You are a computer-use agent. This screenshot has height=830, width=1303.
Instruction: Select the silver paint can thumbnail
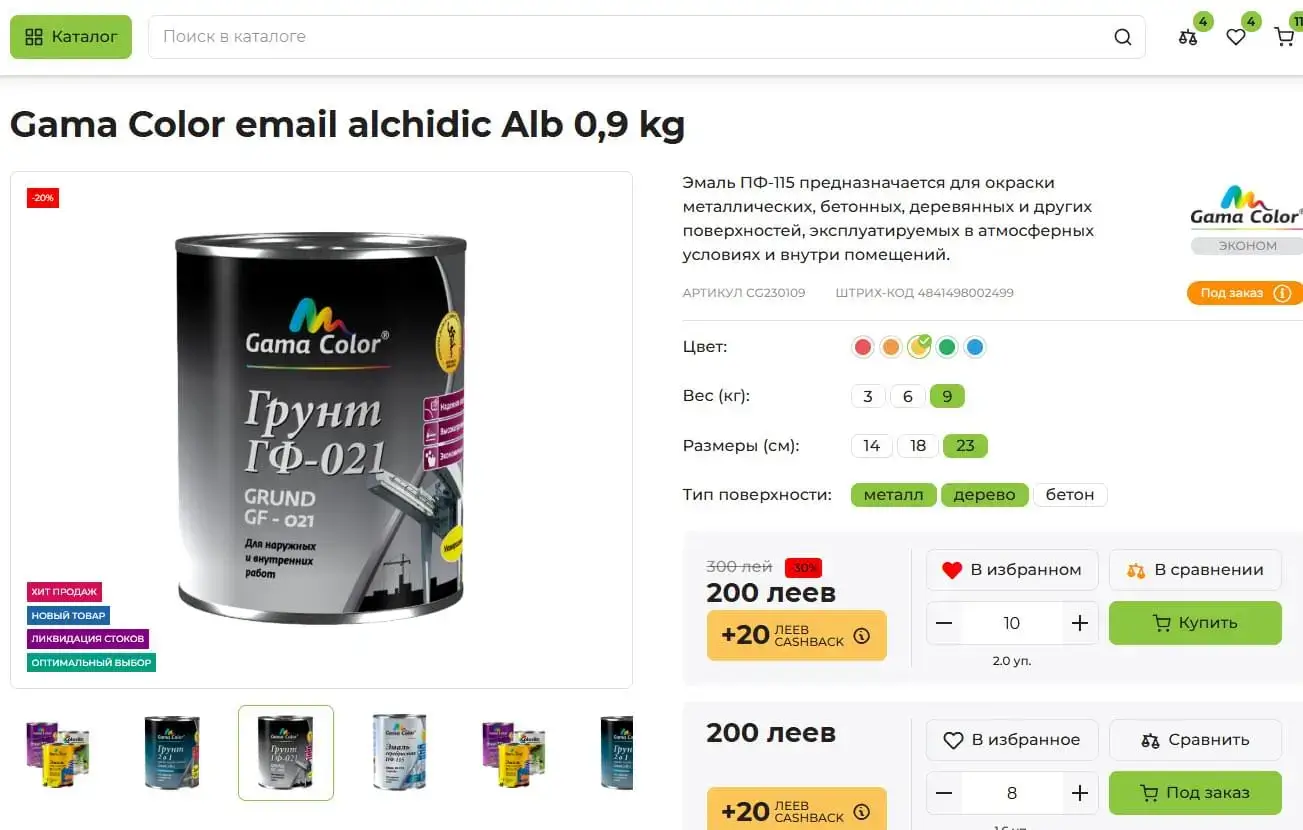tap(399, 752)
